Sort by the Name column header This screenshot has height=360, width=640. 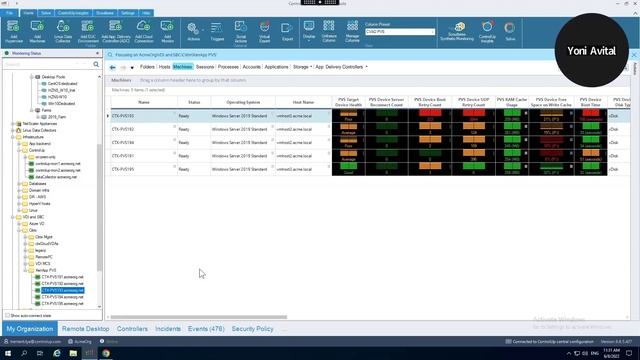coord(144,102)
